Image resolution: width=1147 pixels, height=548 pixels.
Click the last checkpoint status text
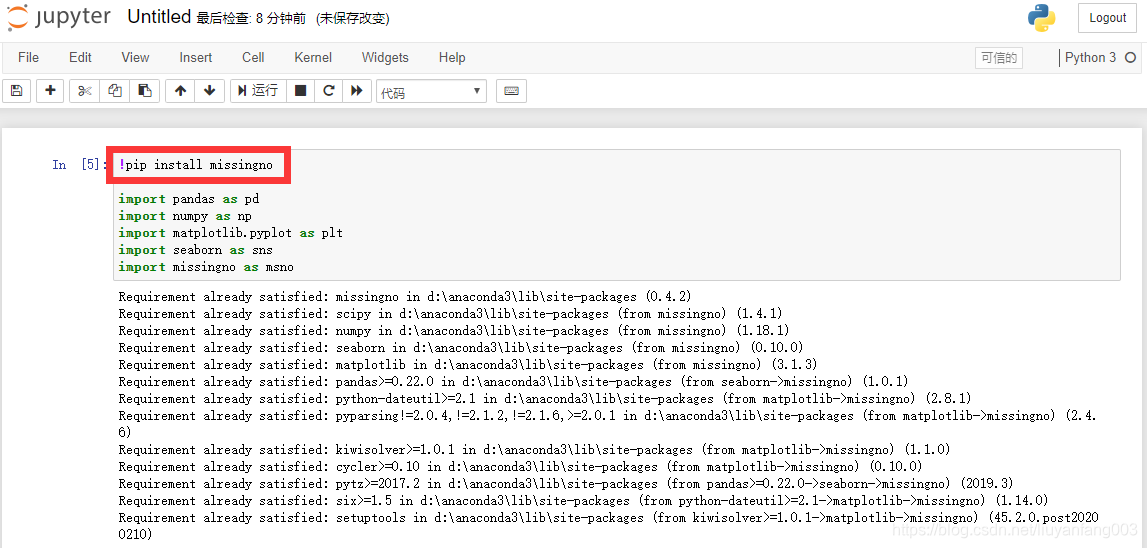point(252,19)
